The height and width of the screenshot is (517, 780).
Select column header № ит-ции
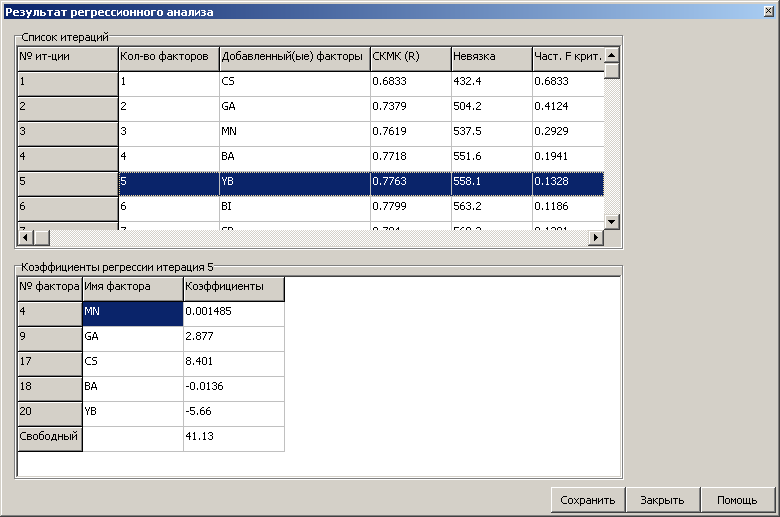[x=68, y=59]
